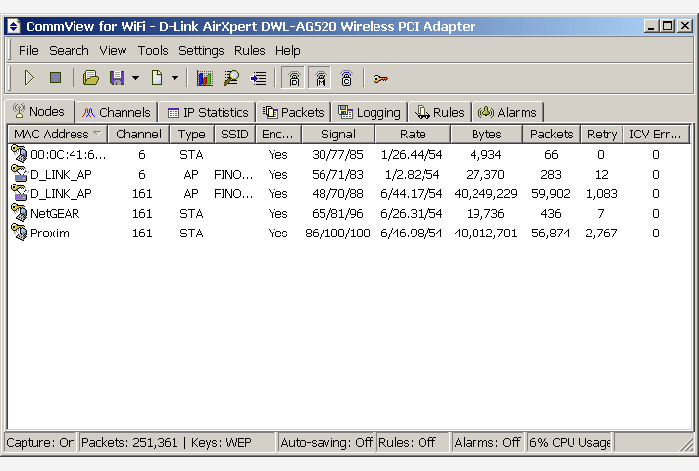Viewport: 699px width, 471px height.
Task: Click node icon of Proxim row
Action: (19, 232)
